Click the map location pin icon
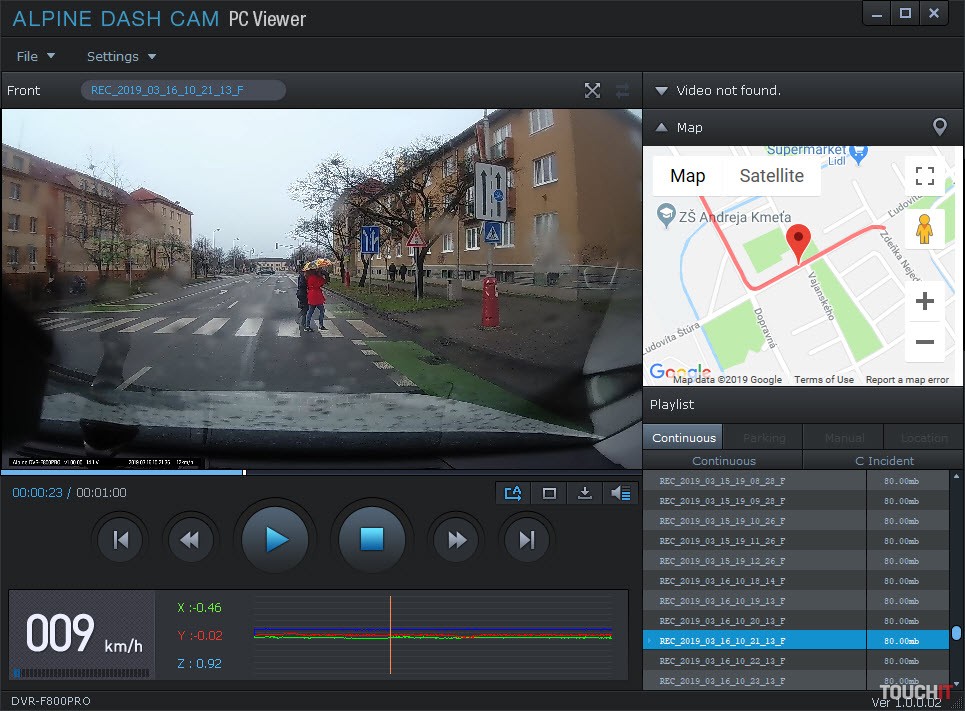 click(x=939, y=127)
